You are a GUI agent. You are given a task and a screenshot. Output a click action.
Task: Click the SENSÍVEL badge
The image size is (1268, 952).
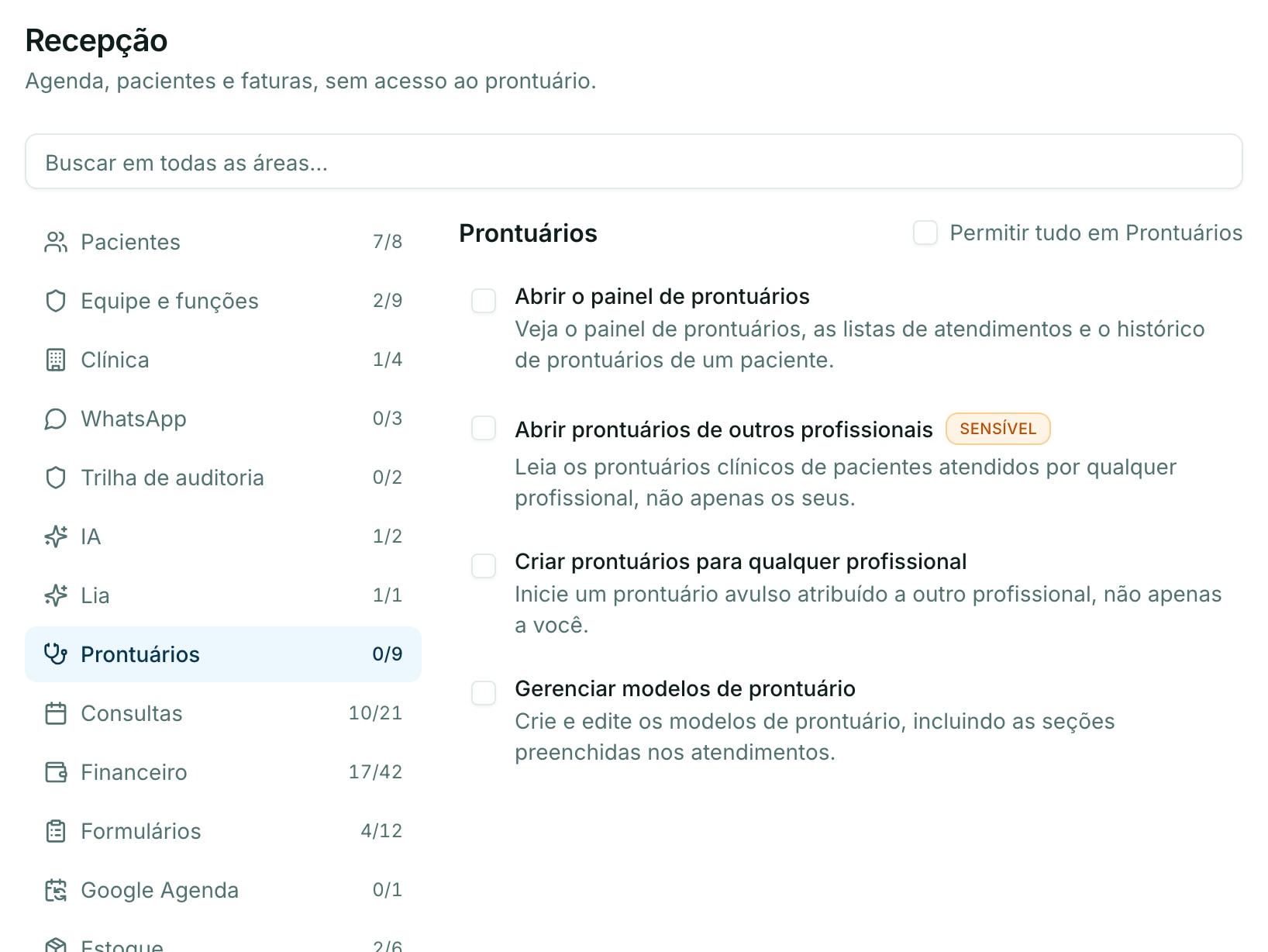click(x=998, y=429)
